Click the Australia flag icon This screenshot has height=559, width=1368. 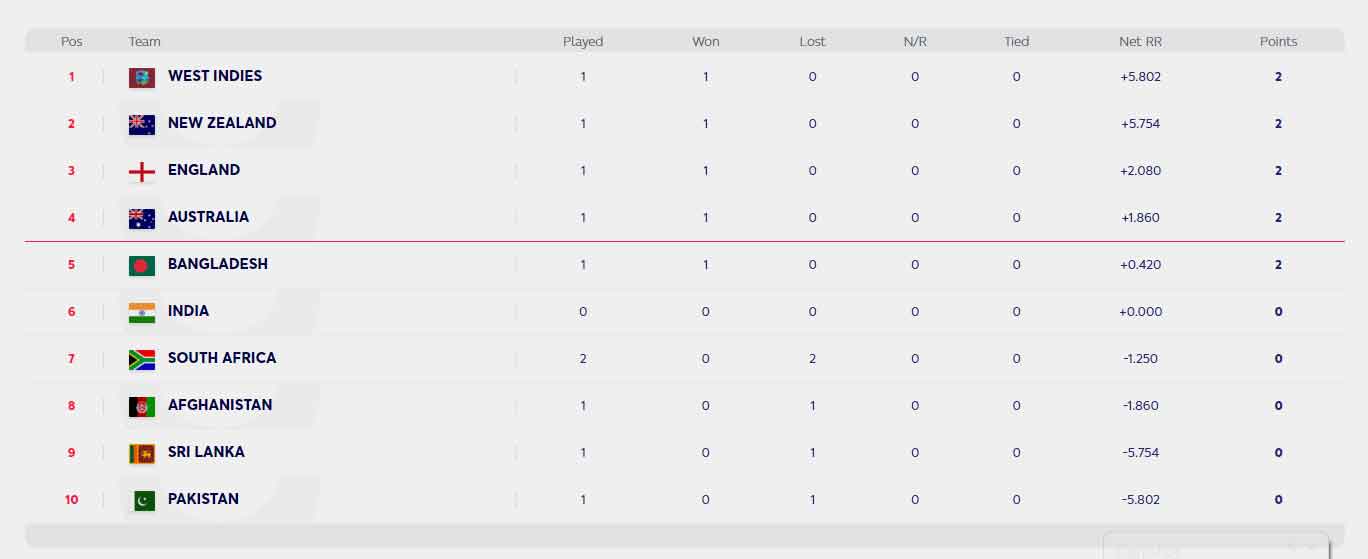pyautogui.click(x=142, y=218)
